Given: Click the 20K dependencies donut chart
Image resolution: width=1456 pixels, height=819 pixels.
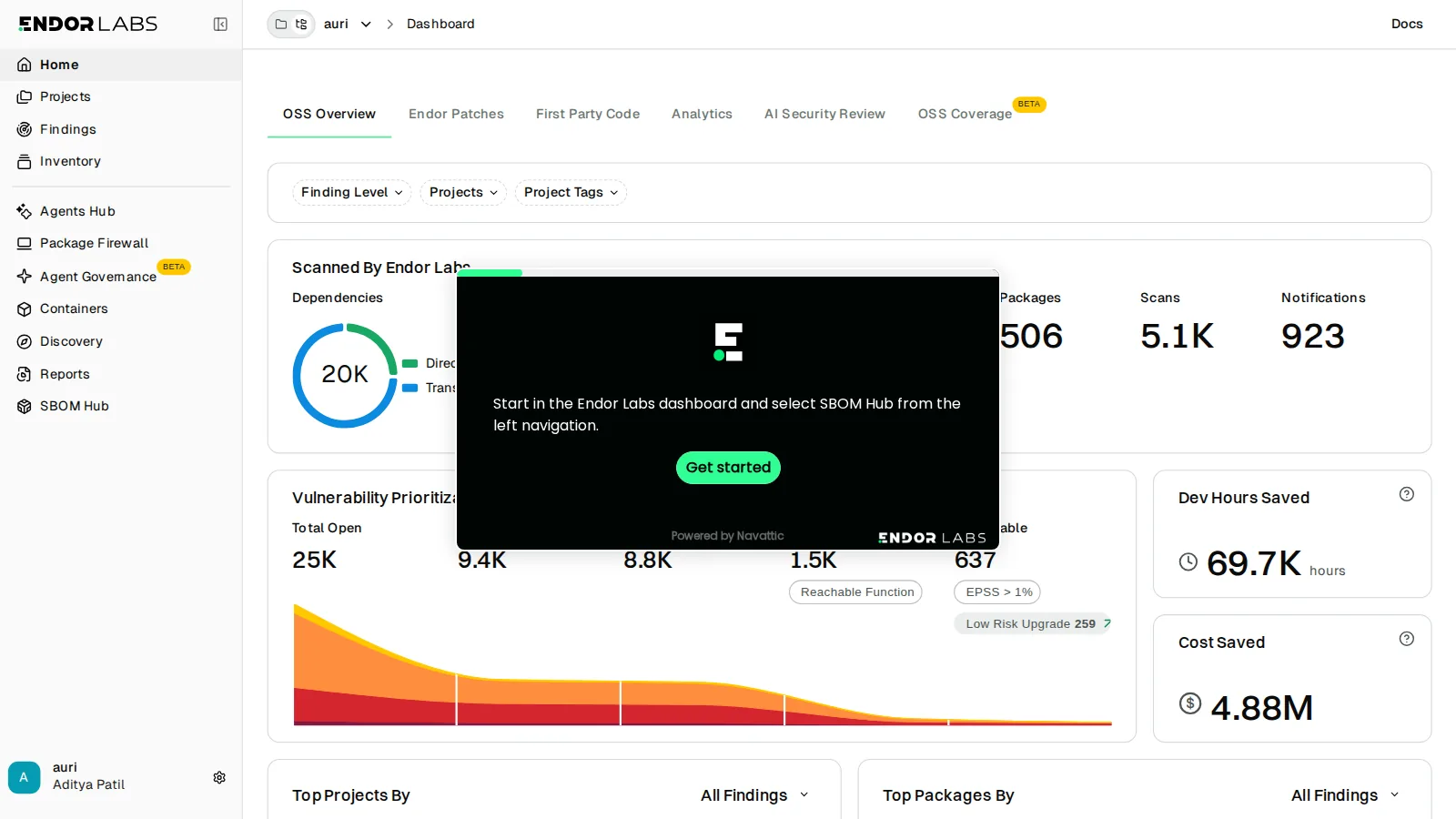Looking at the screenshot, I should (345, 375).
